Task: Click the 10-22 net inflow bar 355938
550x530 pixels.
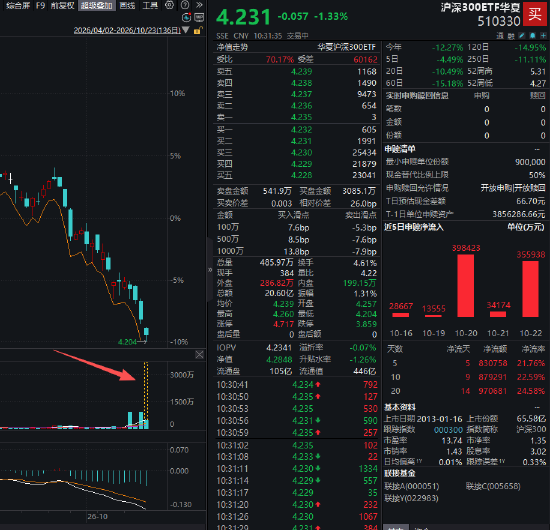Action: pos(530,289)
